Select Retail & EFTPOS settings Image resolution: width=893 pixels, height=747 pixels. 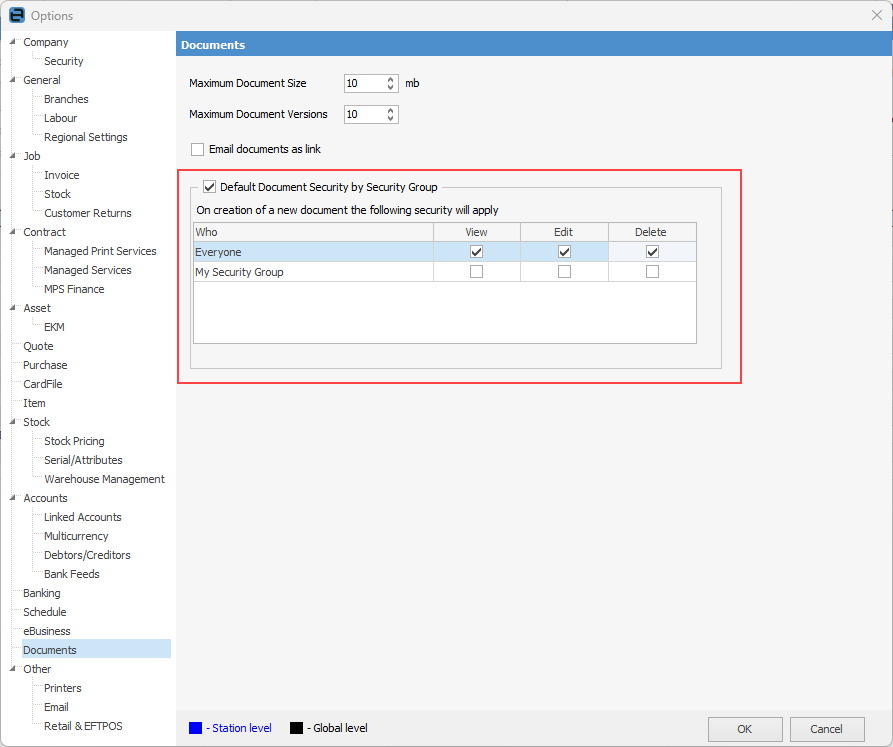[83, 726]
